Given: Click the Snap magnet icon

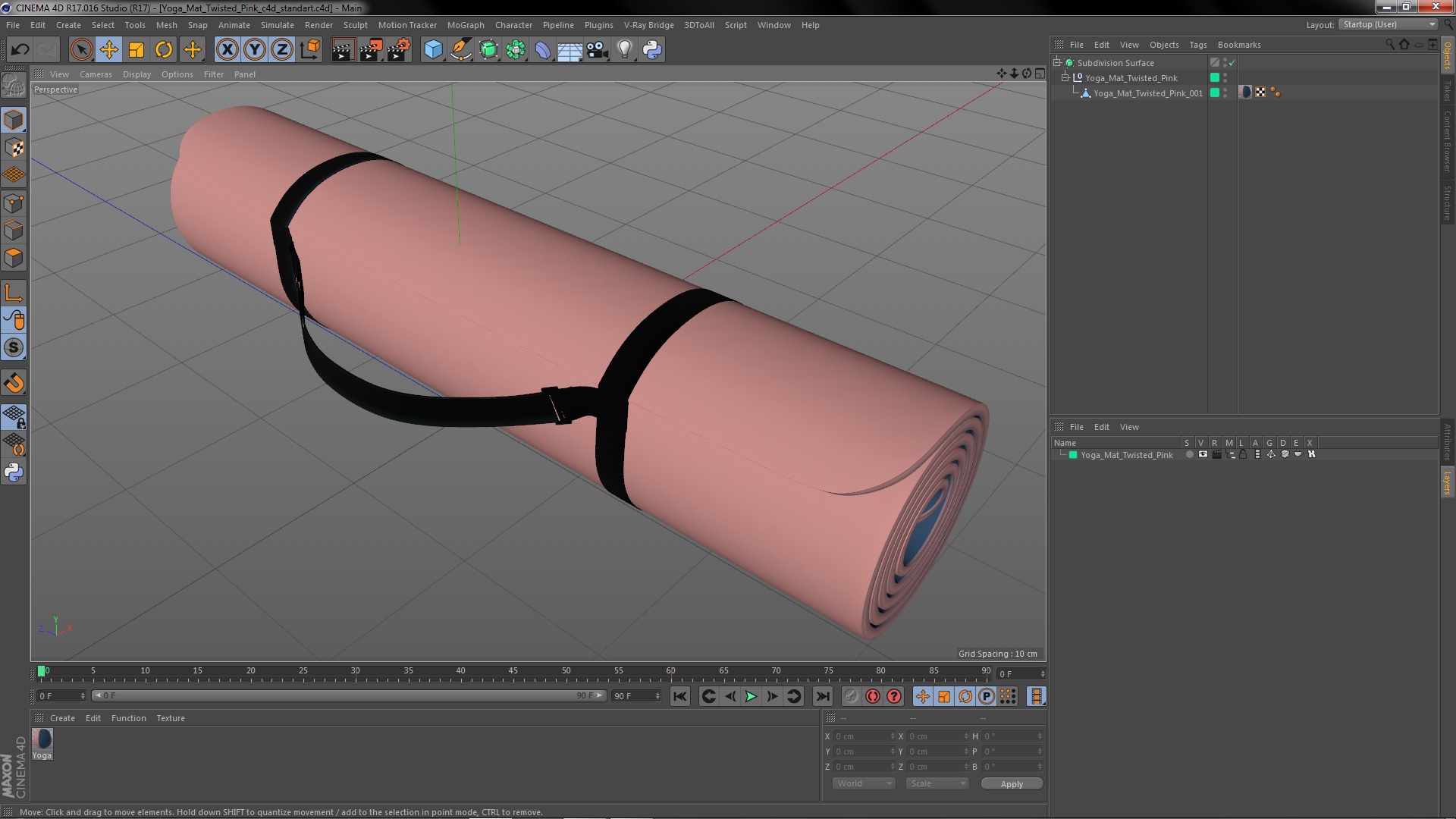Looking at the screenshot, I should (14, 383).
